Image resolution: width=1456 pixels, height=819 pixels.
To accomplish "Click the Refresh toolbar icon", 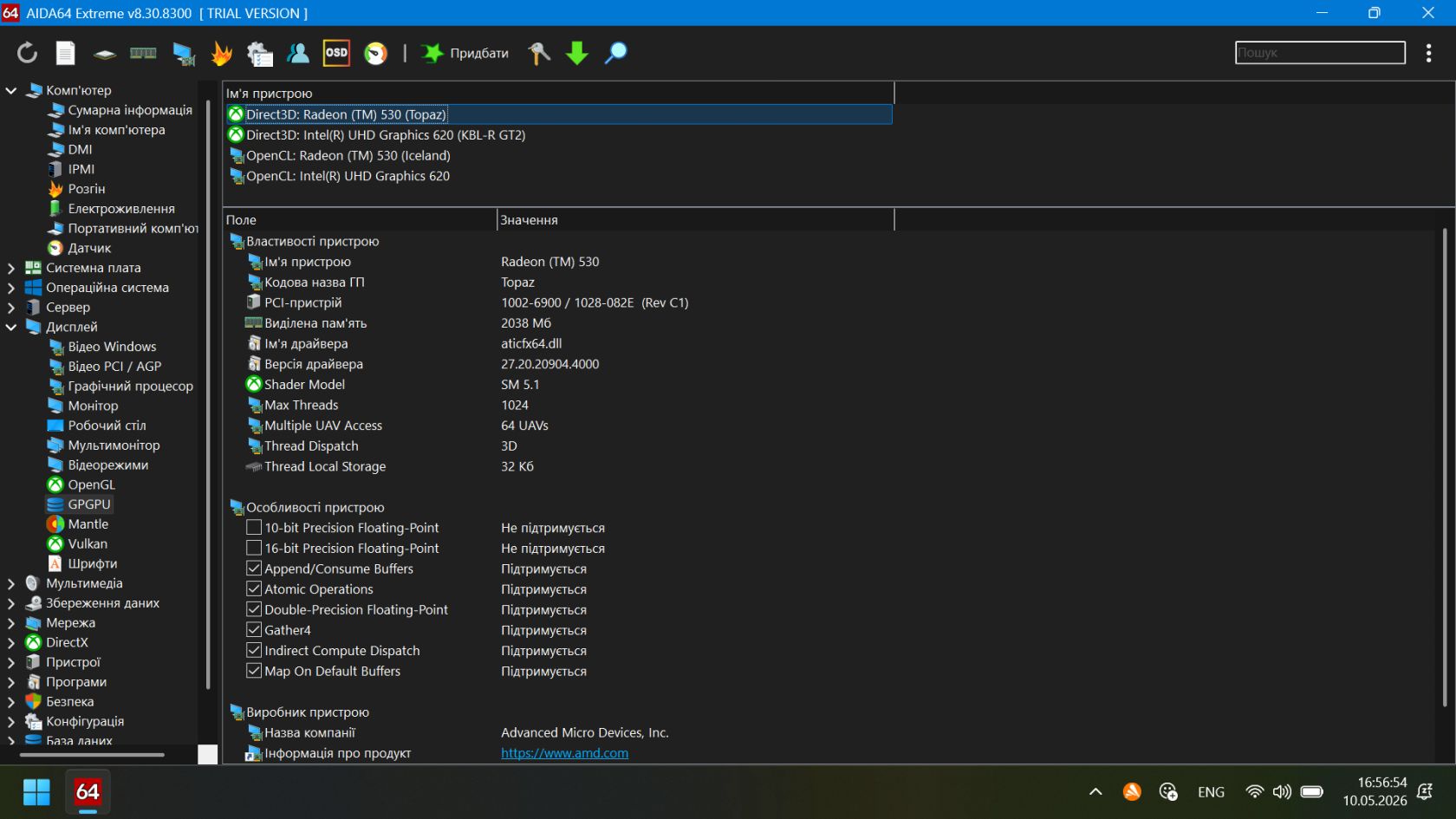I will [27, 53].
